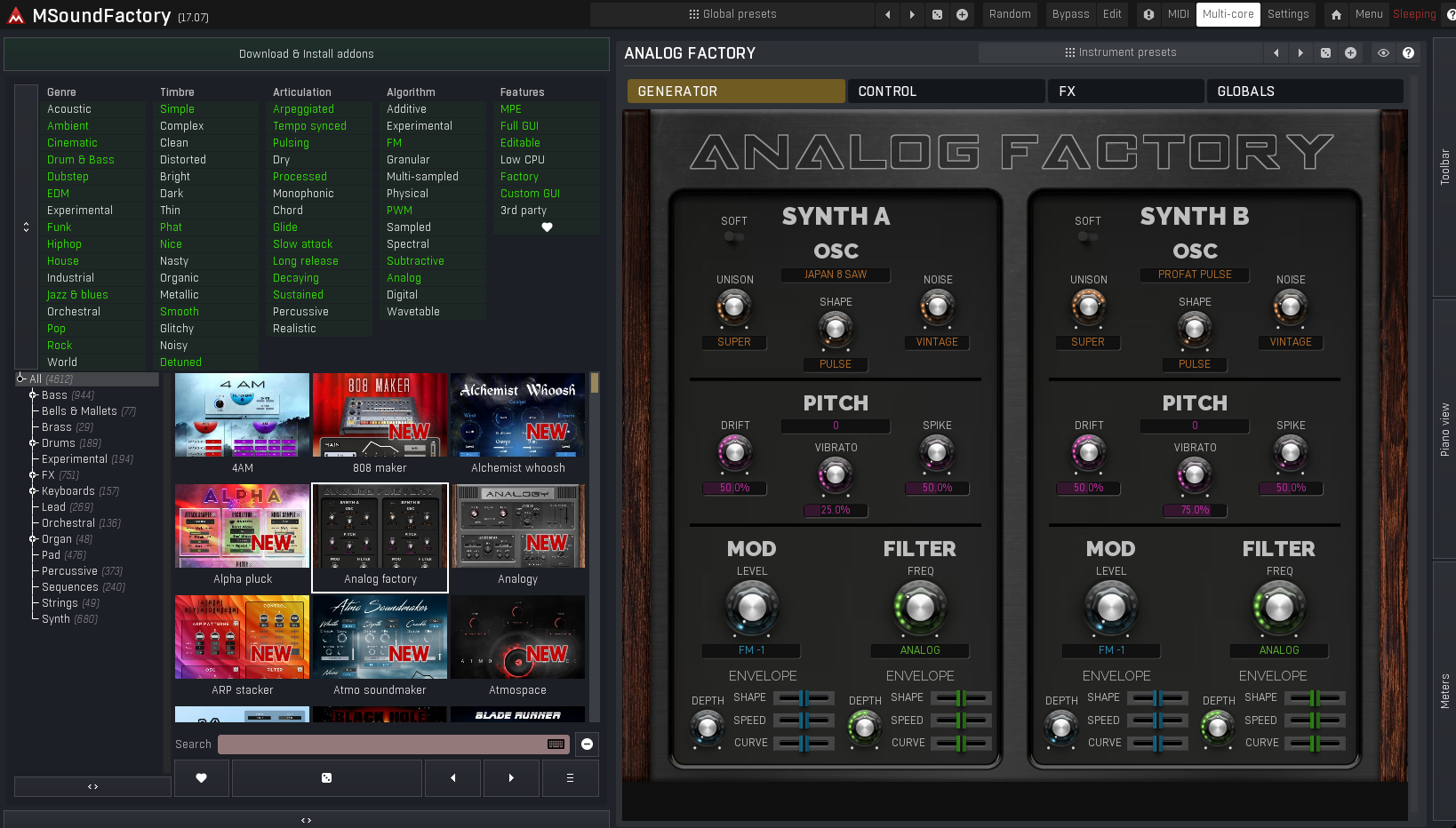Viewport: 1456px width, 828px height.
Task: Toggle the Synth A SOFT switch
Action: 733,237
